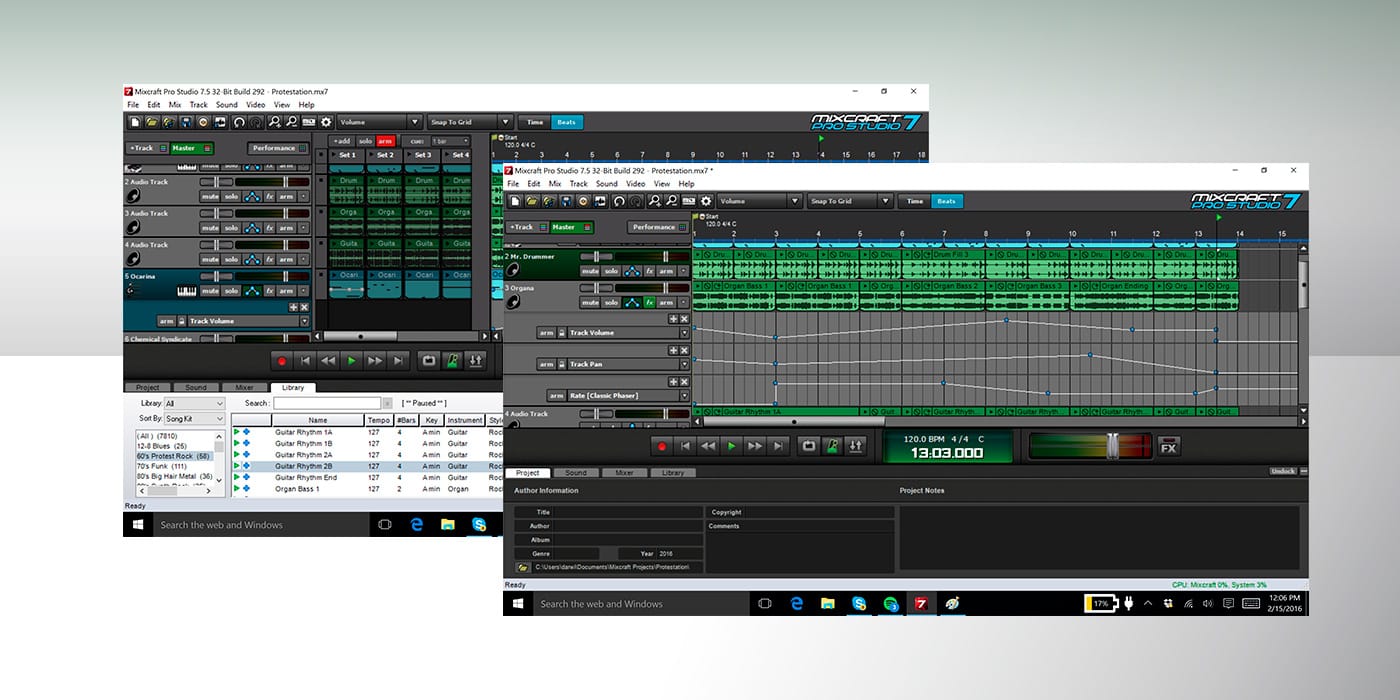Solo the Organa track
The image size is (1400, 700).
click(611, 303)
